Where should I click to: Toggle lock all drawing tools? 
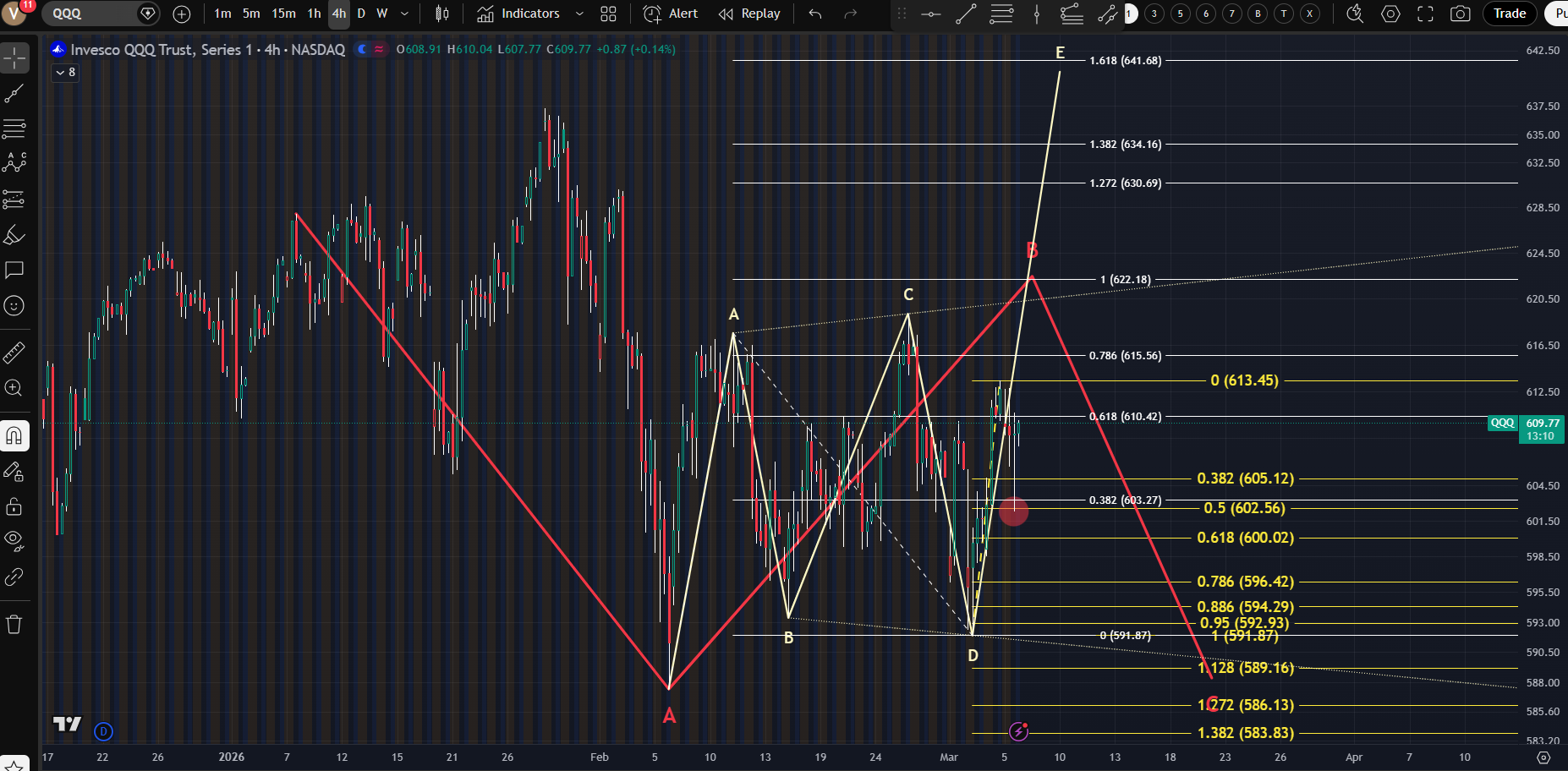pos(14,506)
